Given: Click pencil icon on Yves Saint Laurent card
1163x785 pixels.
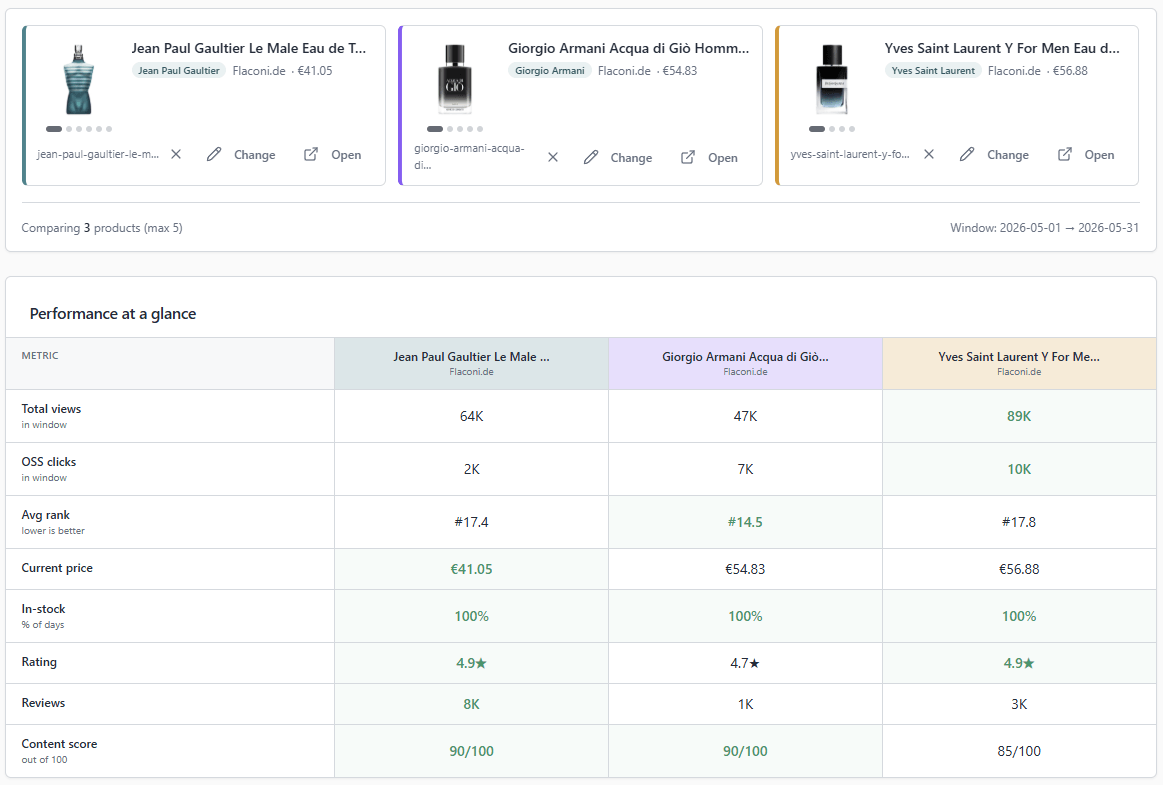Looking at the screenshot, I should [x=966, y=154].
